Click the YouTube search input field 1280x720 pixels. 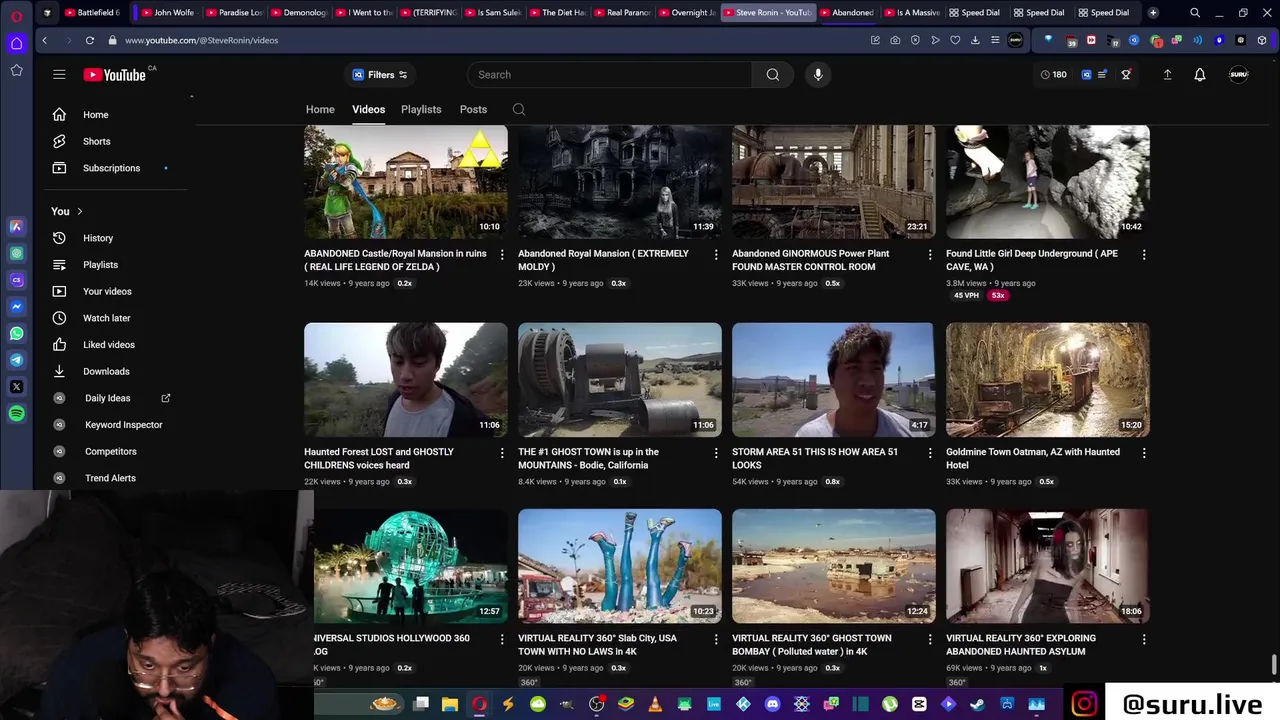pyautogui.click(x=610, y=74)
